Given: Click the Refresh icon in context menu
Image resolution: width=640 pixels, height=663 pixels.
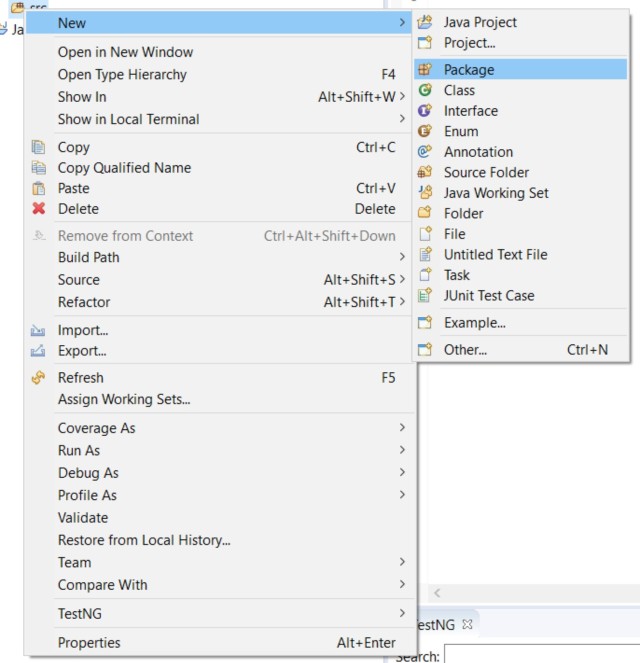Looking at the screenshot, I should pos(39,378).
